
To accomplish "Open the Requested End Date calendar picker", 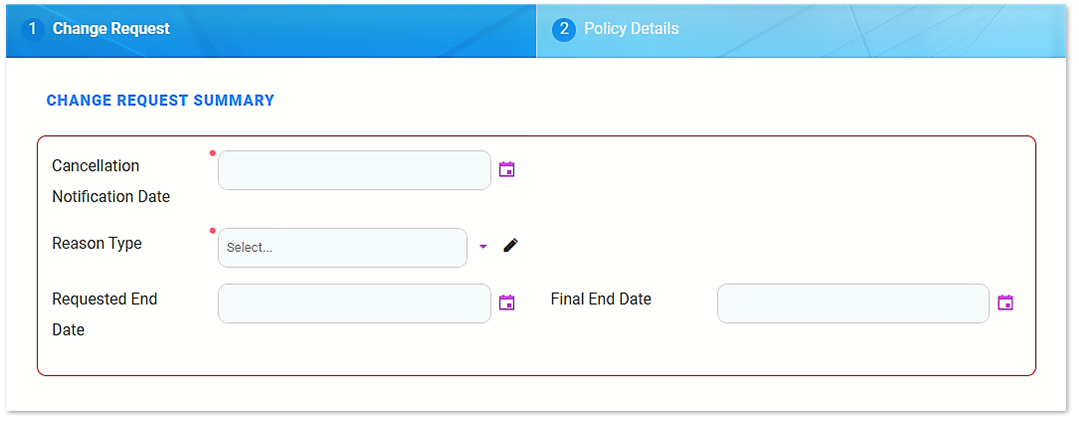I will pyautogui.click(x=507, y=303).
